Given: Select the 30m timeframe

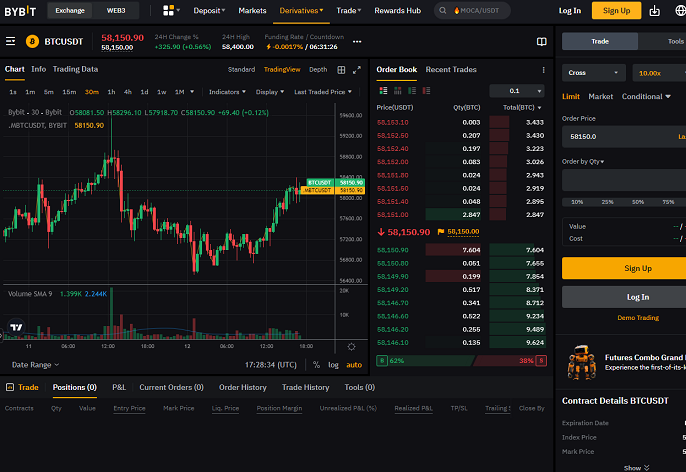Looking at the screenshot, I should point(91,92).
